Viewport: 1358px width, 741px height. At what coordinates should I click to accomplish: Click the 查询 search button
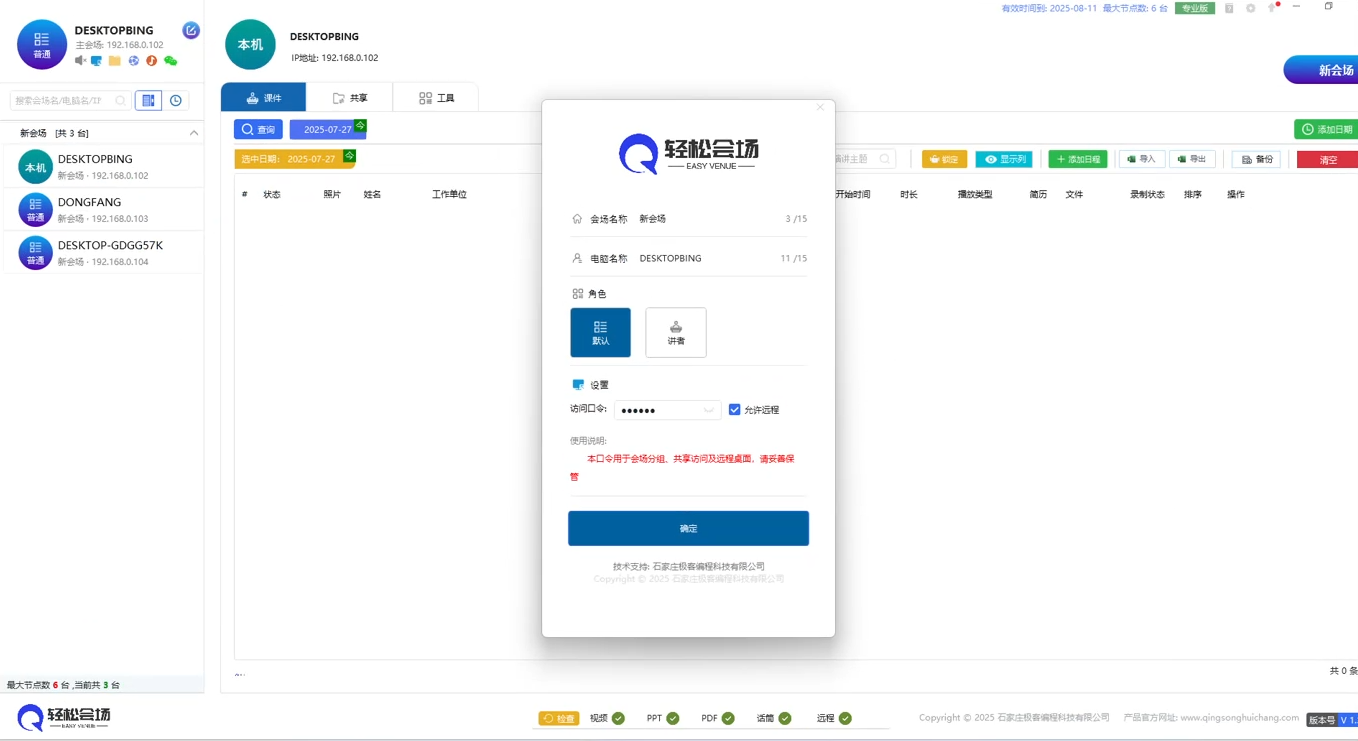coord(258,130)
